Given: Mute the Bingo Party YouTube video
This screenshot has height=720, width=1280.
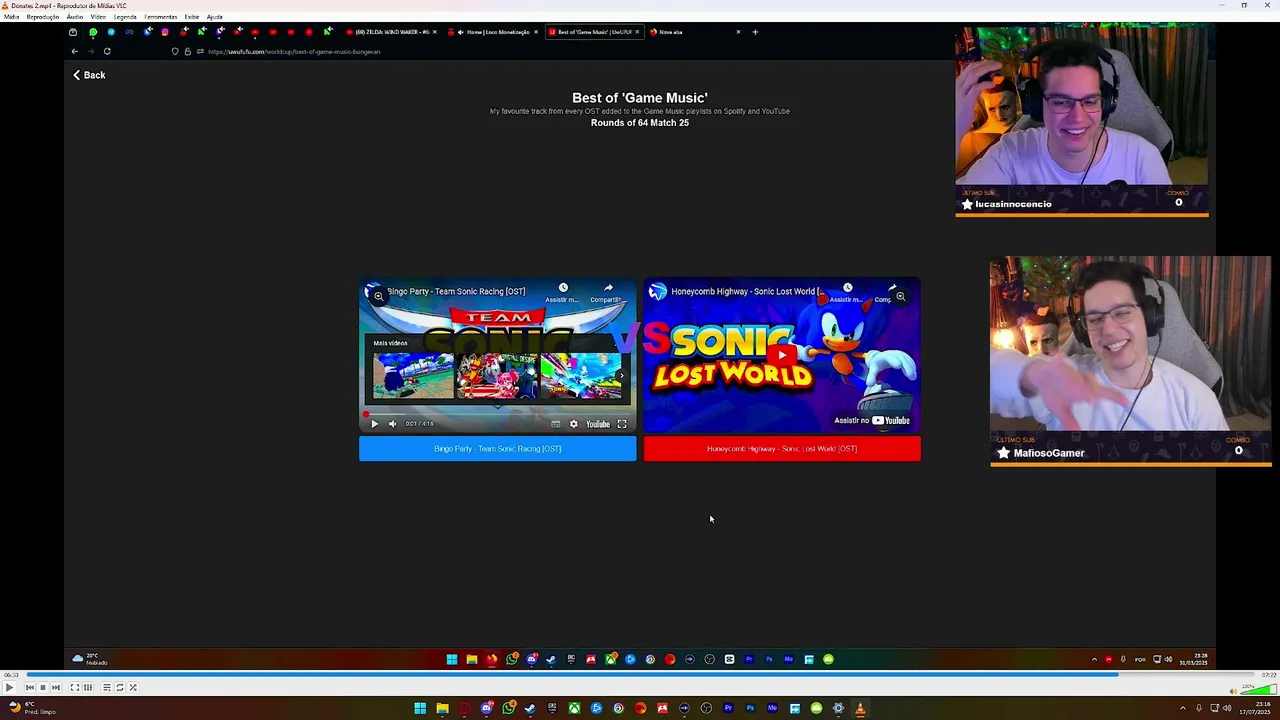Looking at the screenshot, I should (392, 424).
